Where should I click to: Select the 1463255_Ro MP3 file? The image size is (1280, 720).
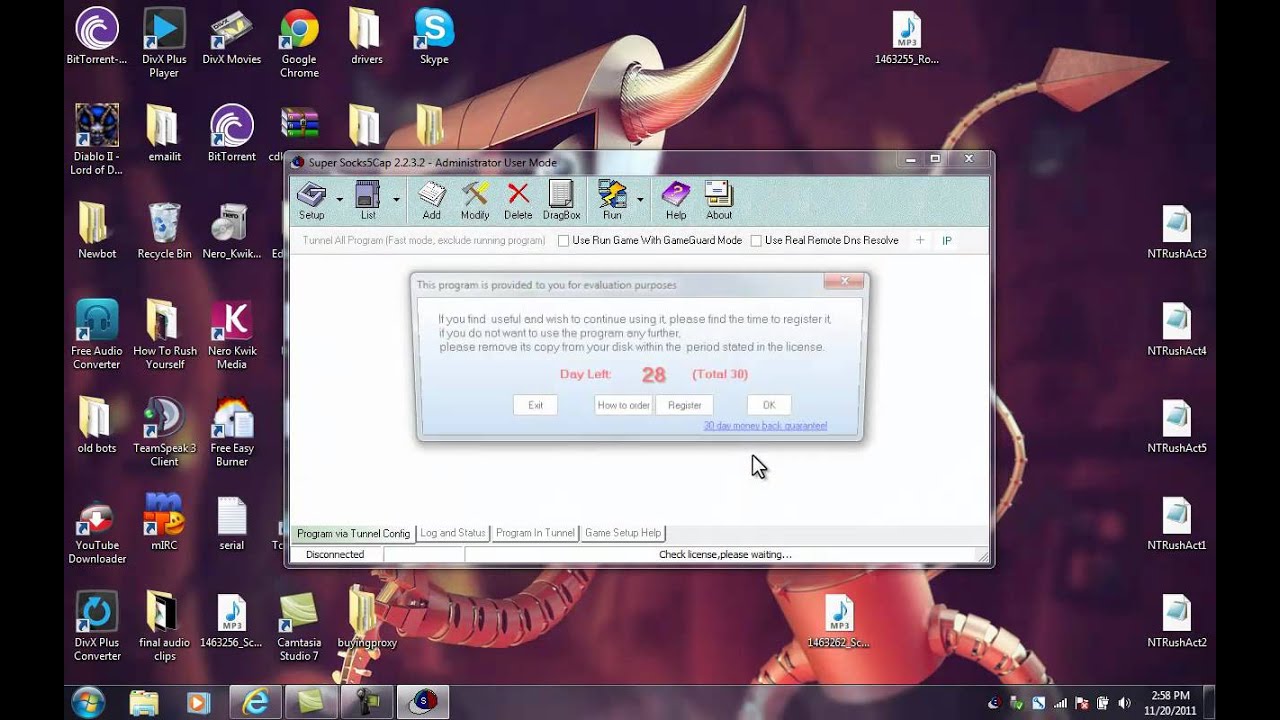click(907, 37)
